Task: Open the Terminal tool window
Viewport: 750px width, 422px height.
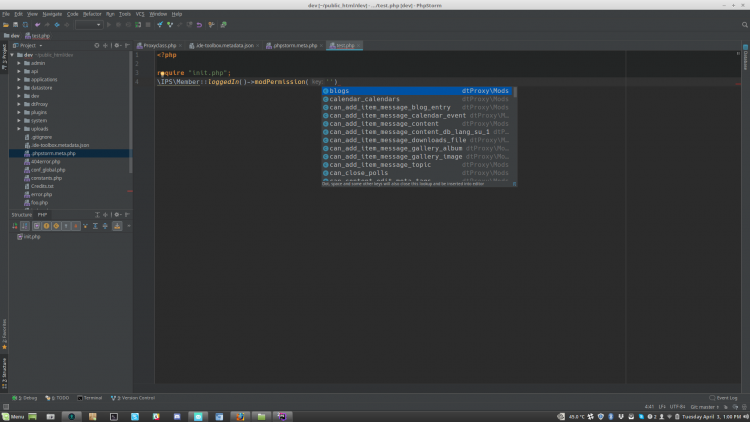Action: click(89, 397)
